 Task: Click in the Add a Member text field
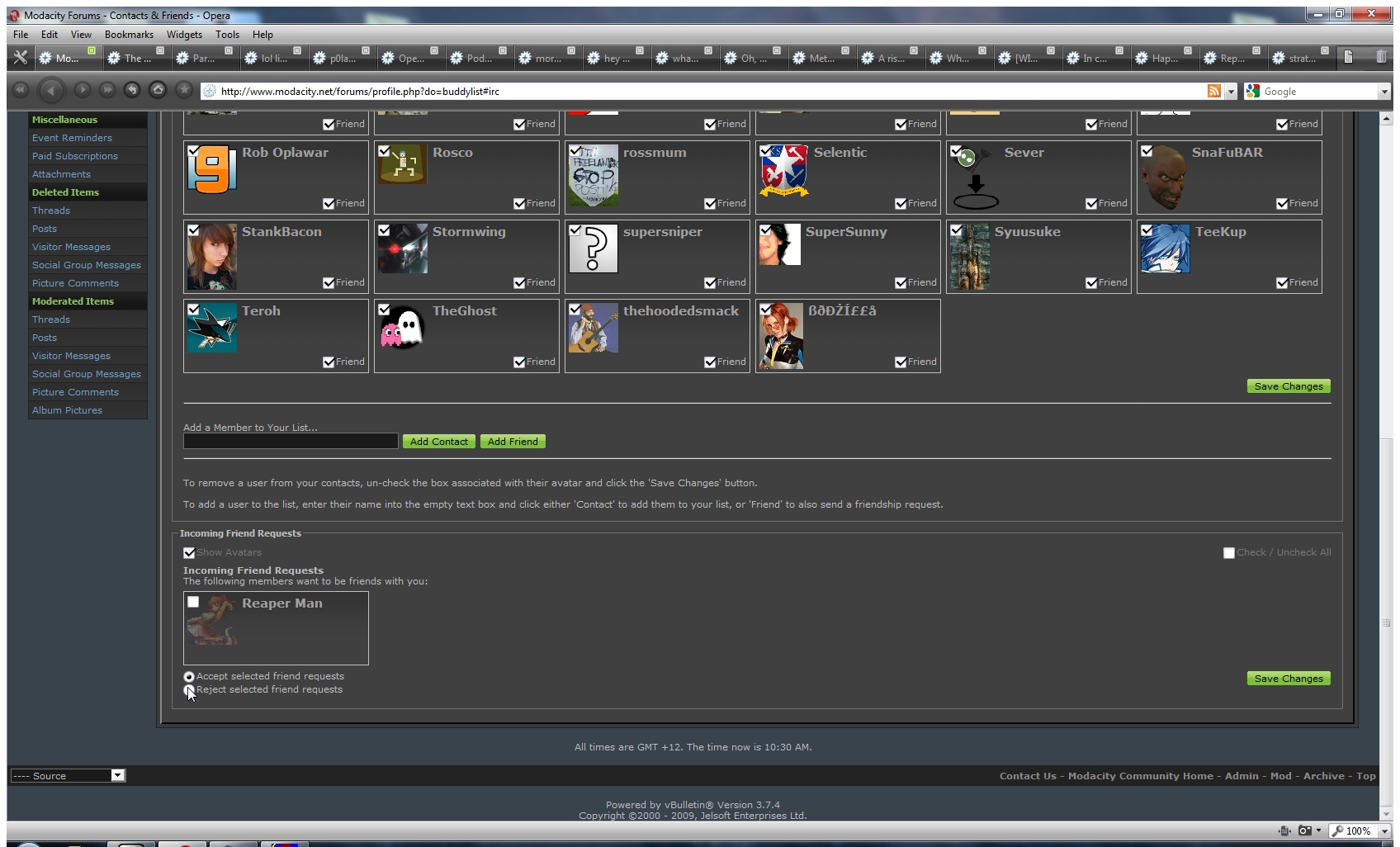coord(291,442)
